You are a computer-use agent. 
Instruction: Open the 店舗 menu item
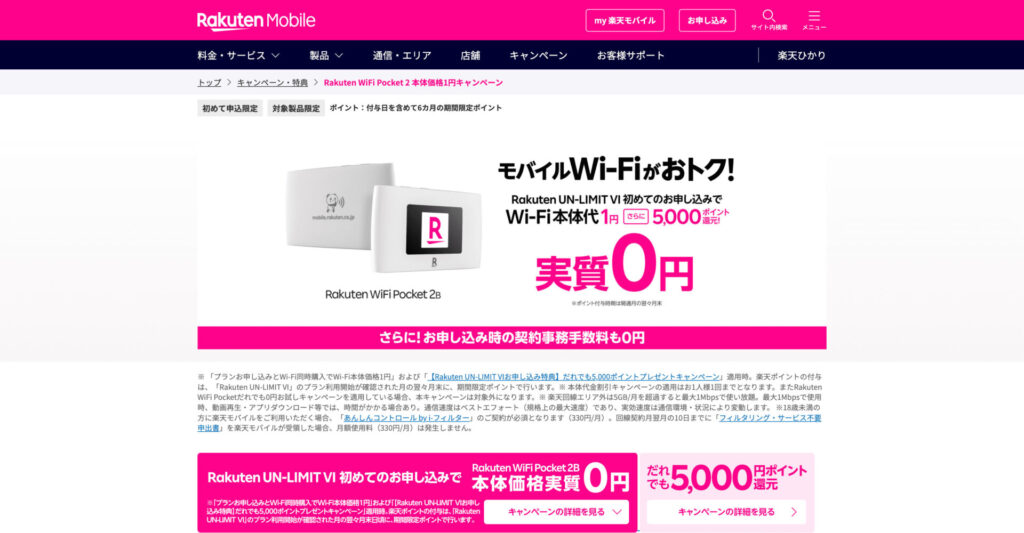click(x=470, y=56)
